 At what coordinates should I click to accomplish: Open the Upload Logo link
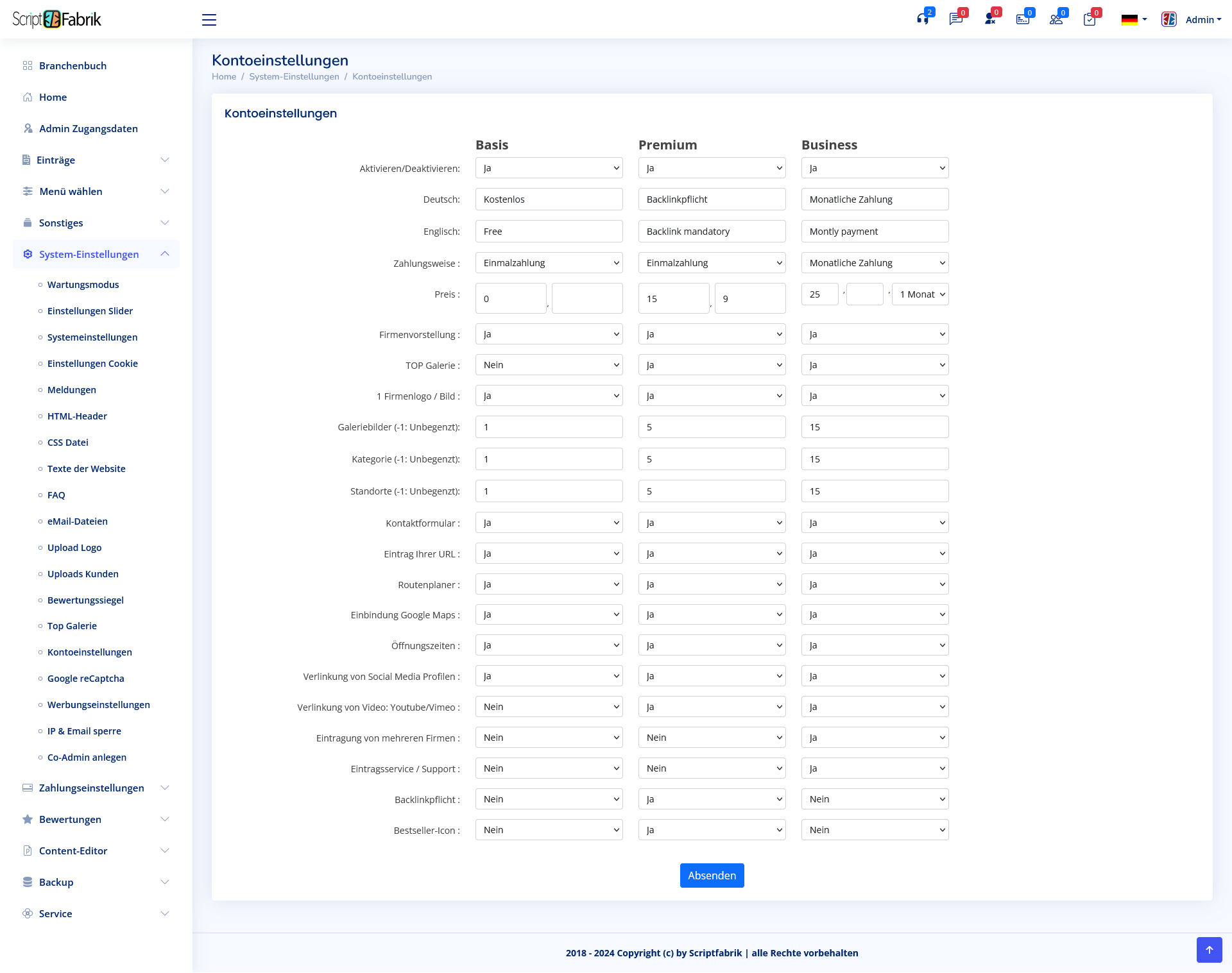coord(74,548)
